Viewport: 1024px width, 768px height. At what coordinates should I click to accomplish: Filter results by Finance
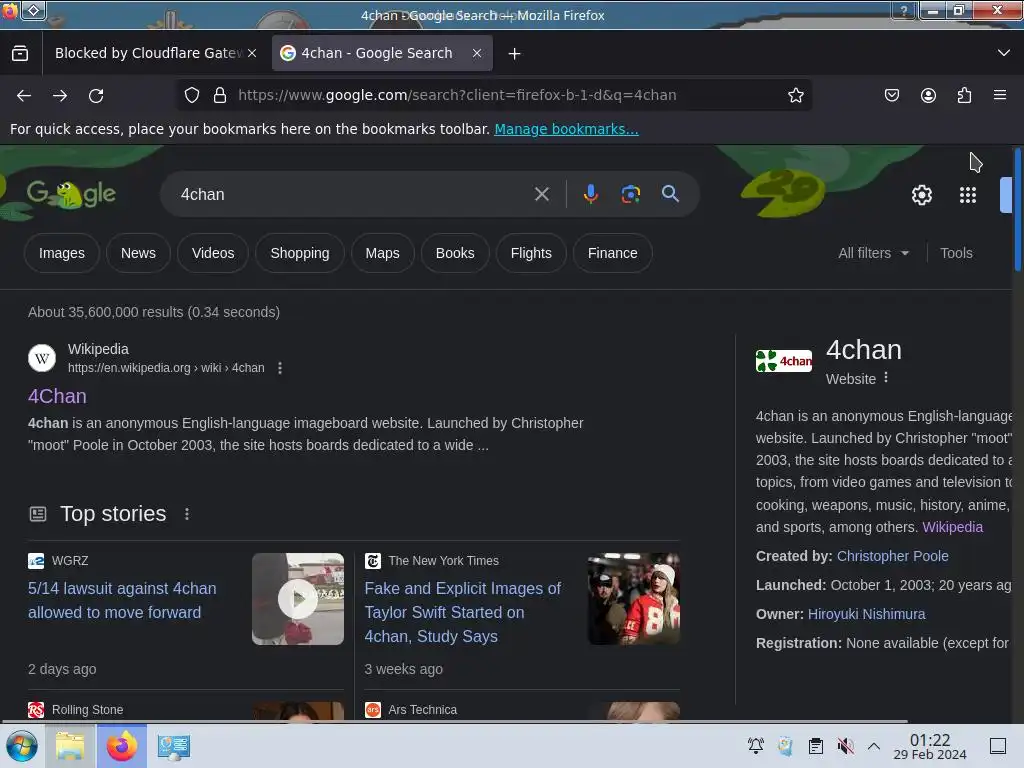click(x=613, y=253)
